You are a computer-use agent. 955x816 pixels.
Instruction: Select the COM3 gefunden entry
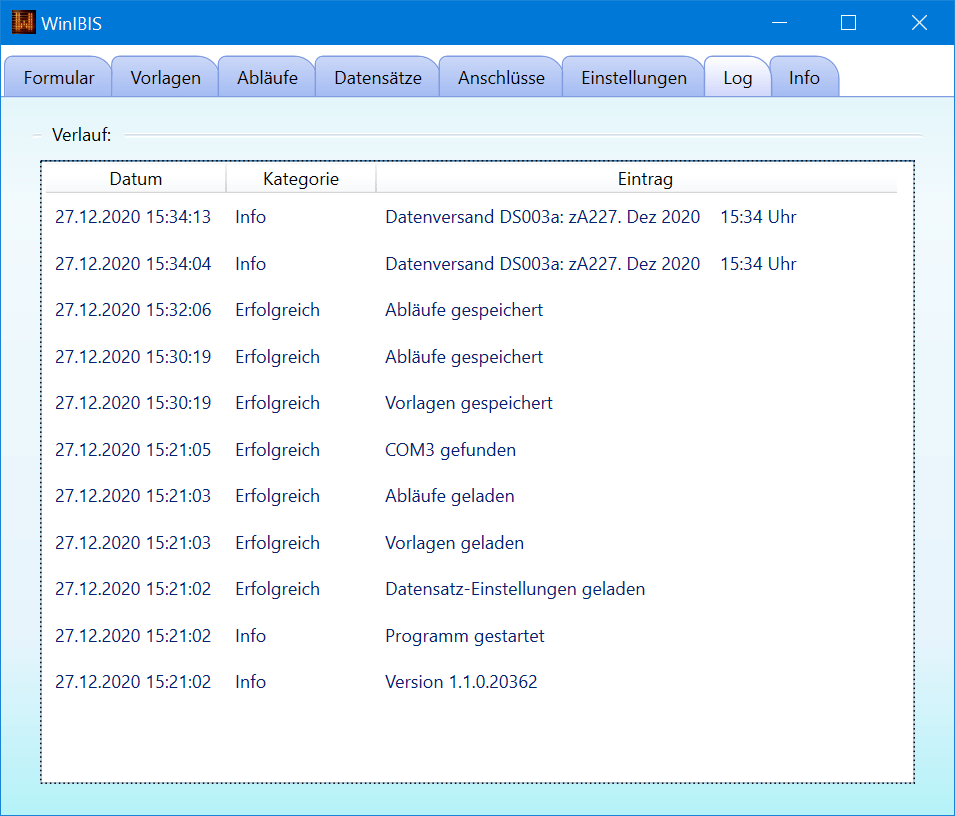[451, 450]
